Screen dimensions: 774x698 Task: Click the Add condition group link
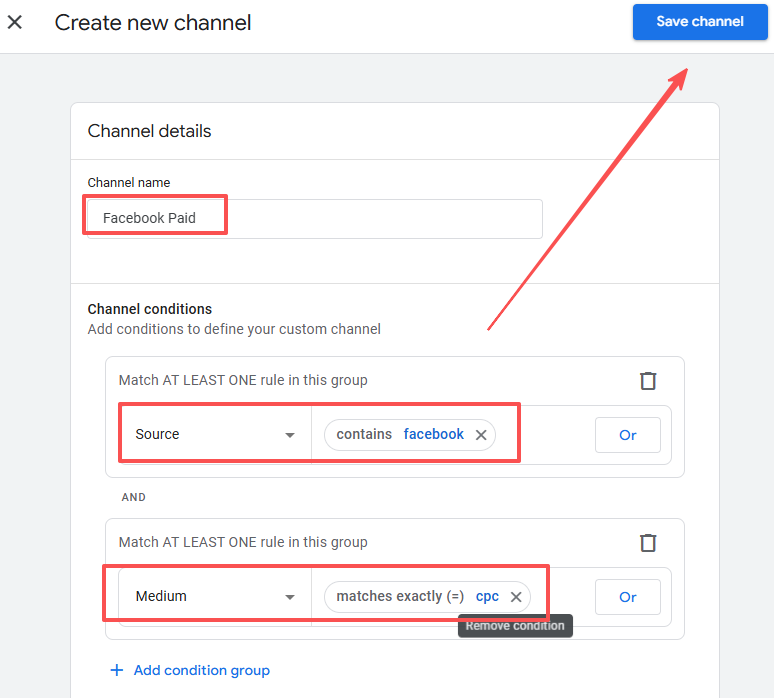click(201, 670)
